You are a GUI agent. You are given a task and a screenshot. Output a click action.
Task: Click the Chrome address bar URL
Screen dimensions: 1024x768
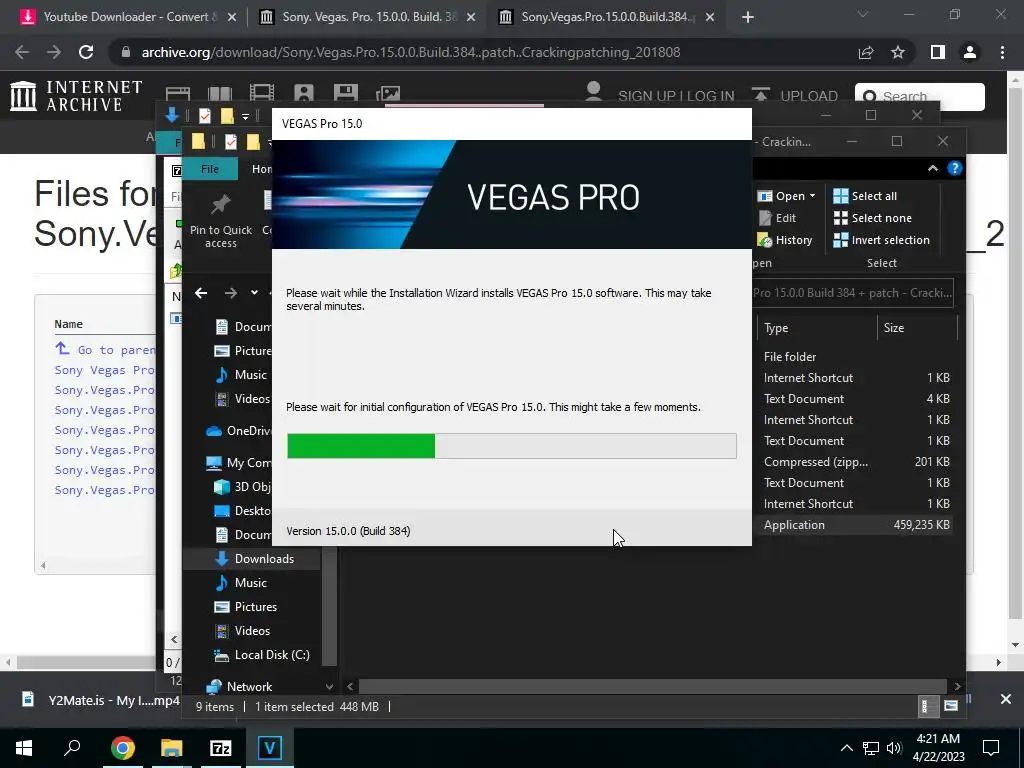coord(411,52)
